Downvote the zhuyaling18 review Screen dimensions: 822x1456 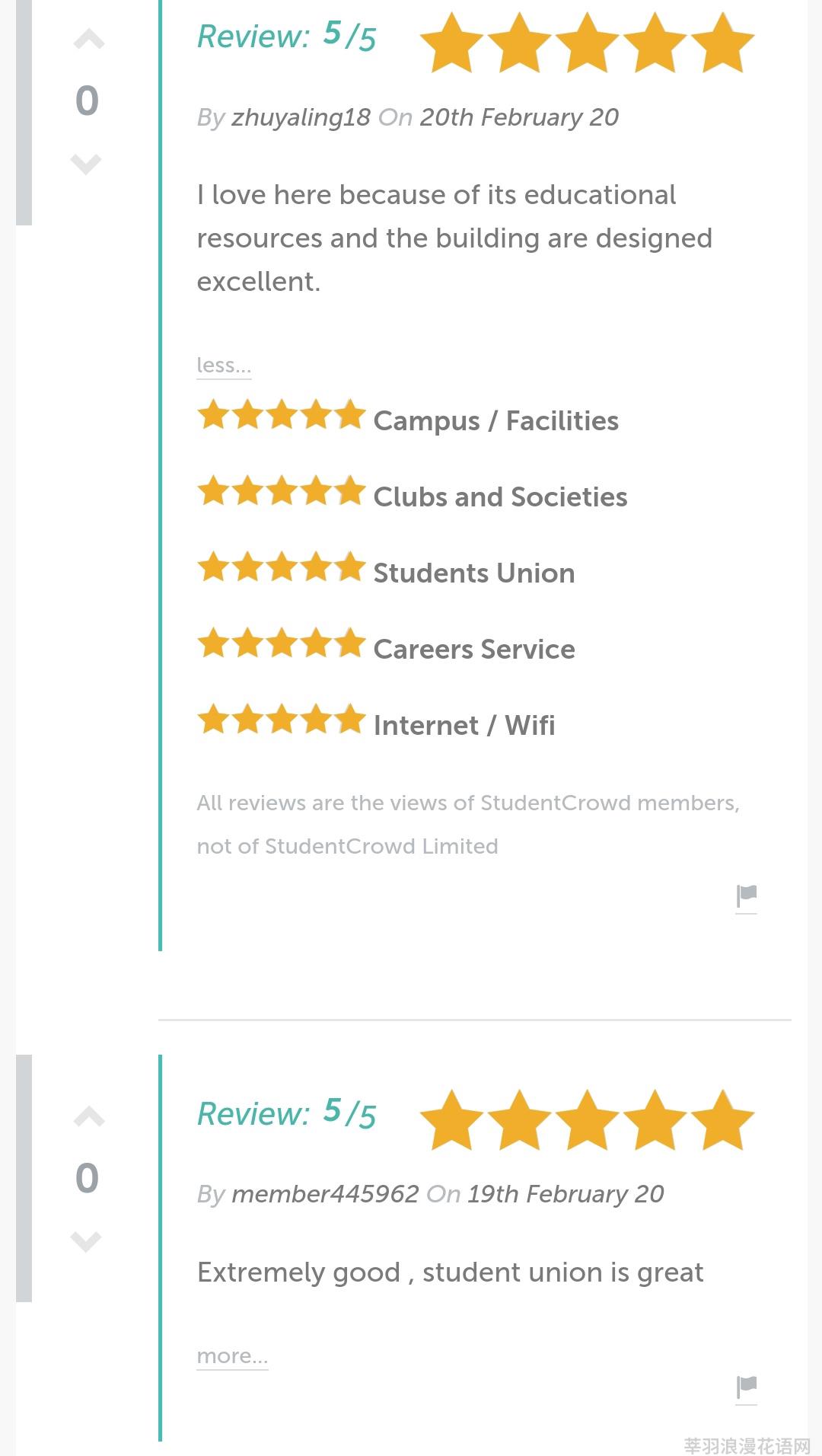(86, 164)
